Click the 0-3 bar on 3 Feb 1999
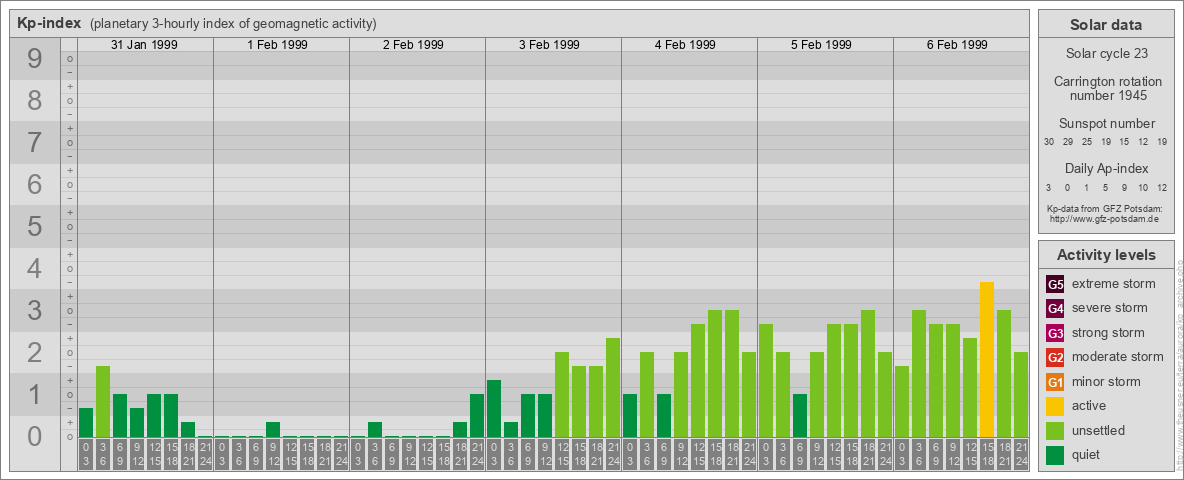This screenshot has width=1184, height=480. (494, 408)
